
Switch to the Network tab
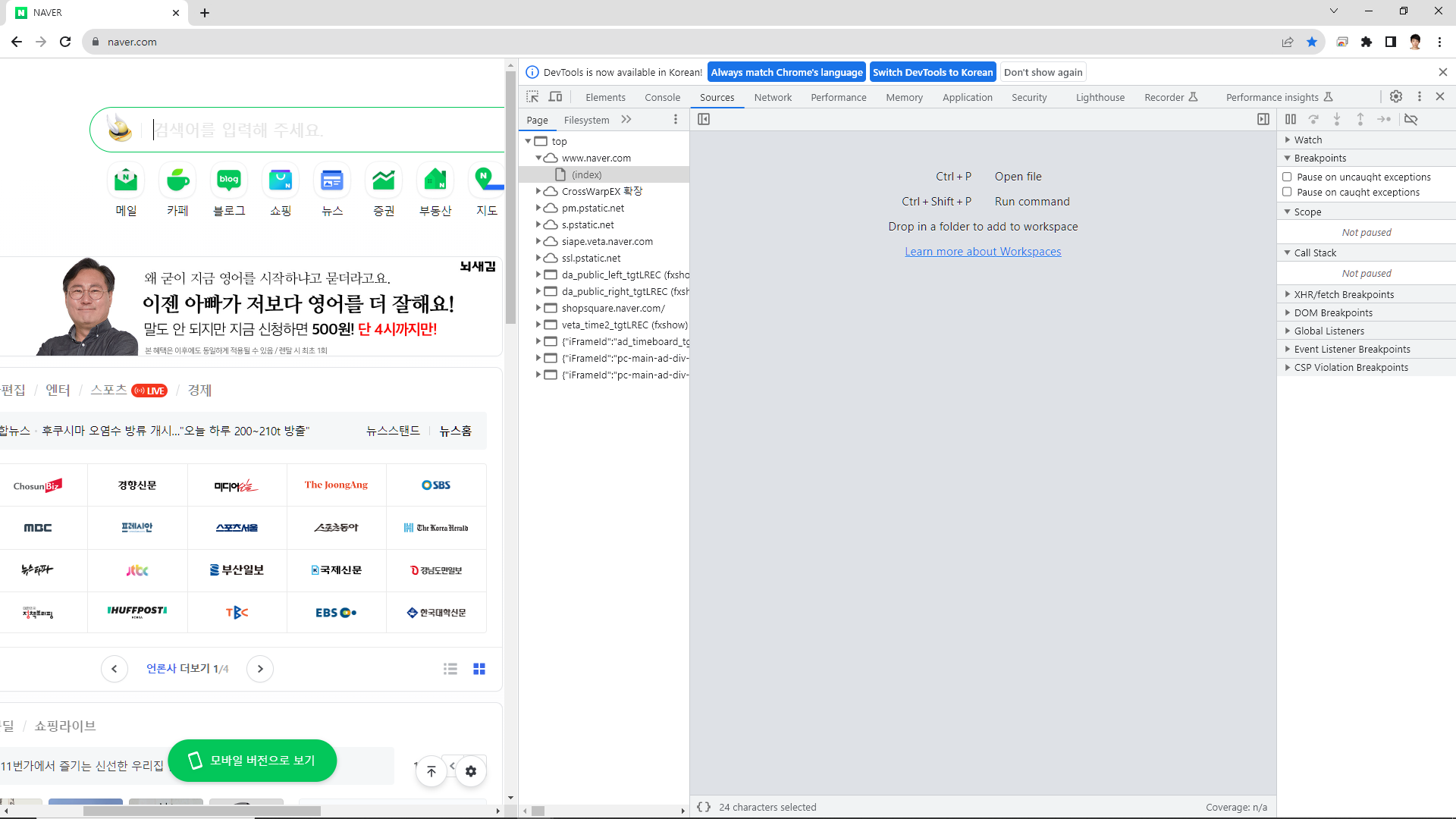click(x=773, y=97)
